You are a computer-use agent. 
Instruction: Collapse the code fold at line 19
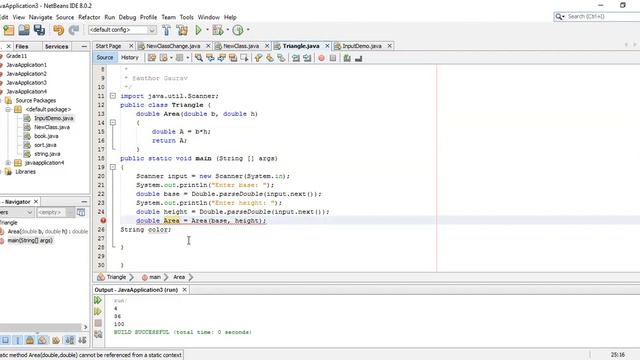click(x=113, y=167)
